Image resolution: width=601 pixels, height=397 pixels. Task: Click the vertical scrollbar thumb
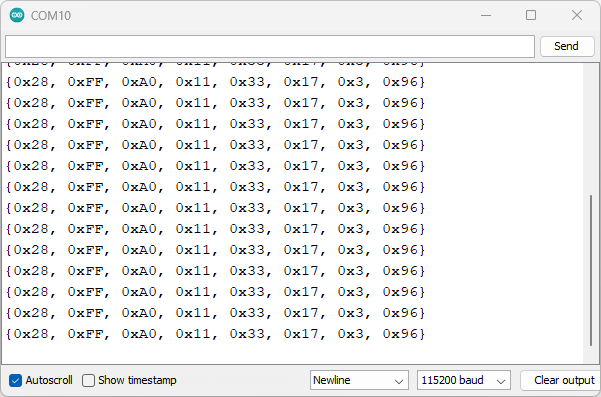point(591,271)
